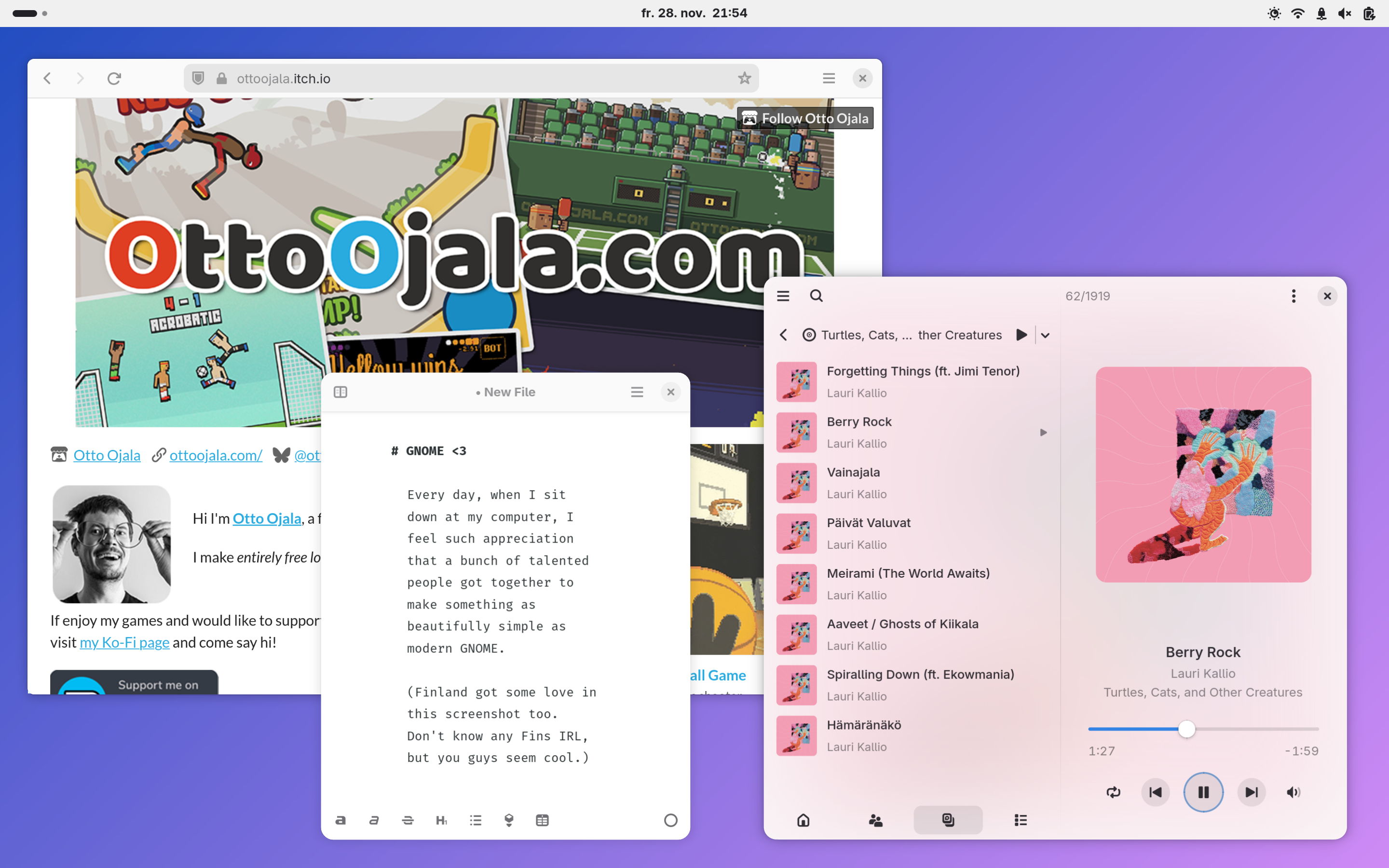Bookmark the page with the star icon

(745, 78)
